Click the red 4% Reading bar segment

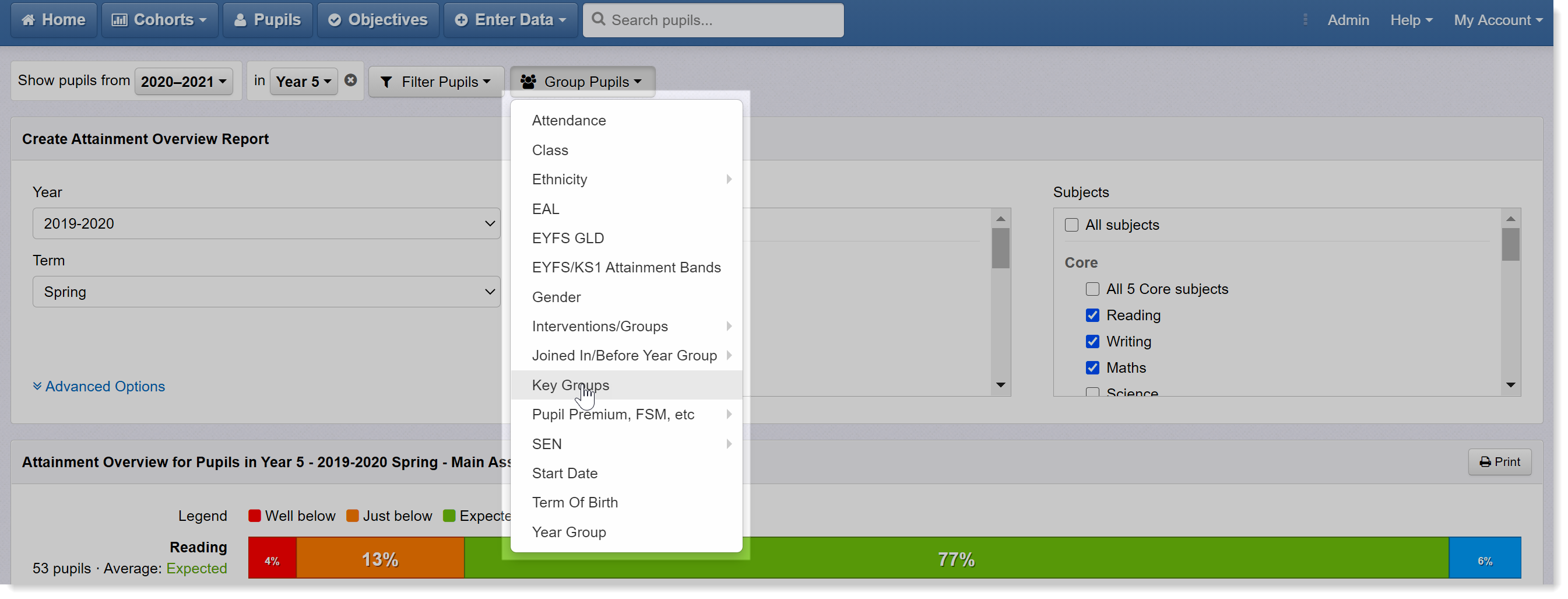click(x=272, y=558)
